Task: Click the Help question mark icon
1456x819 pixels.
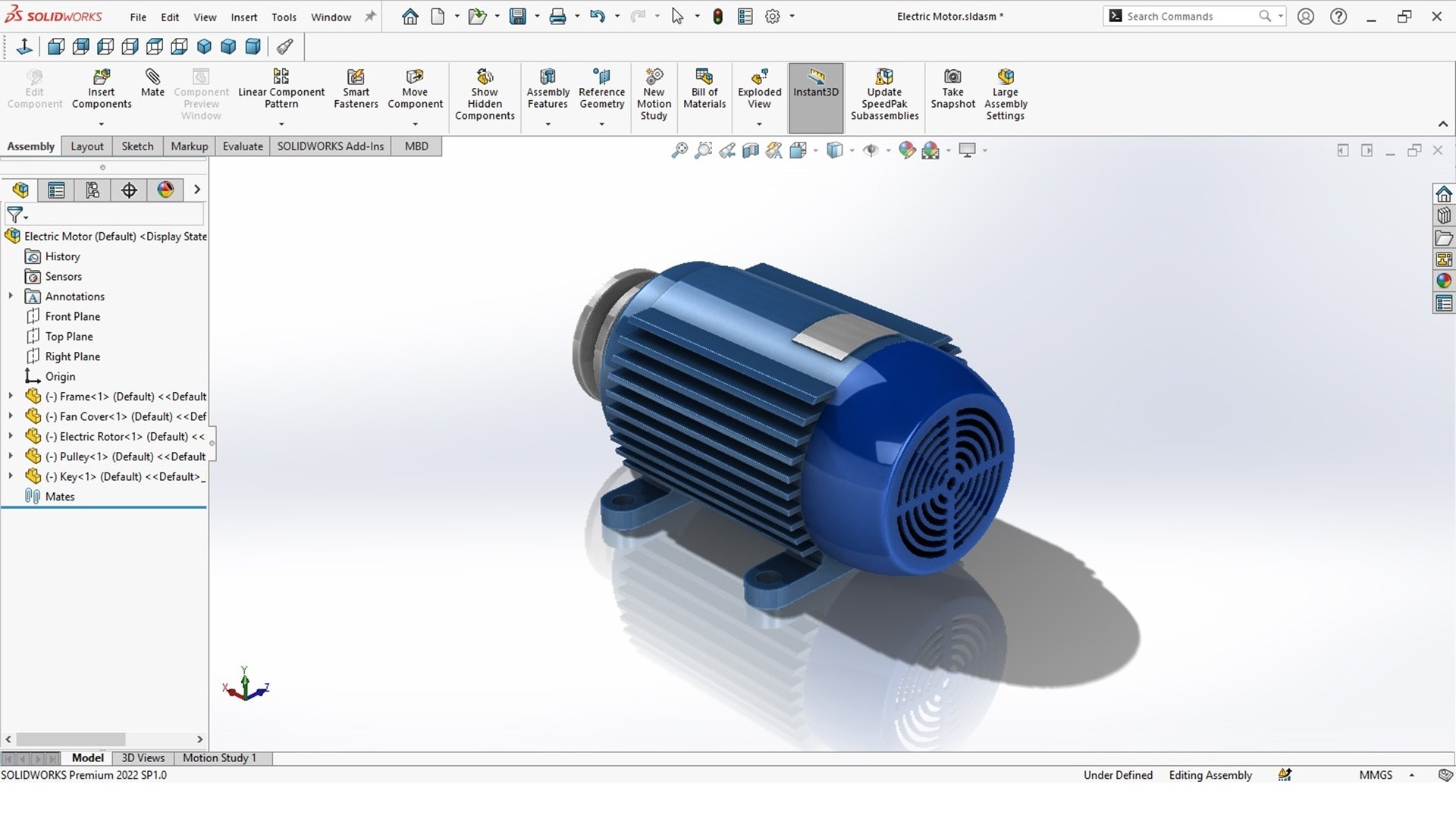Action: tap(1338, 16)
